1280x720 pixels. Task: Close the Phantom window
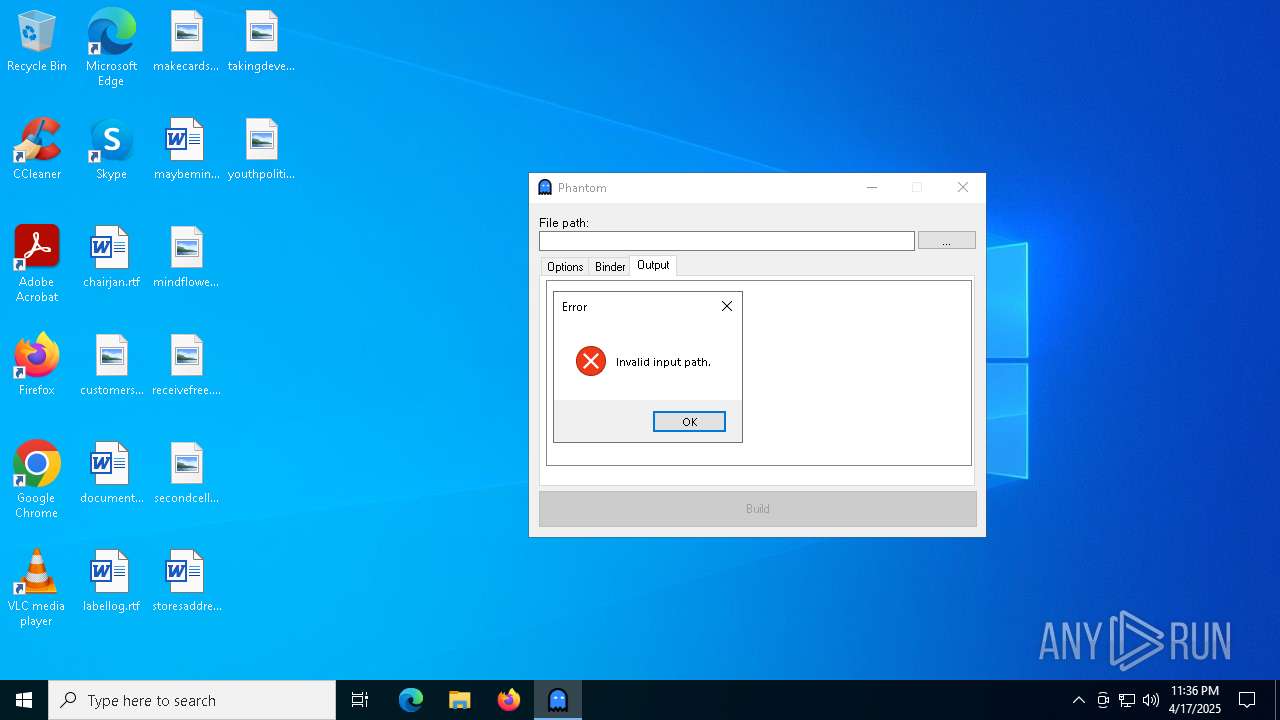(963, 188)
